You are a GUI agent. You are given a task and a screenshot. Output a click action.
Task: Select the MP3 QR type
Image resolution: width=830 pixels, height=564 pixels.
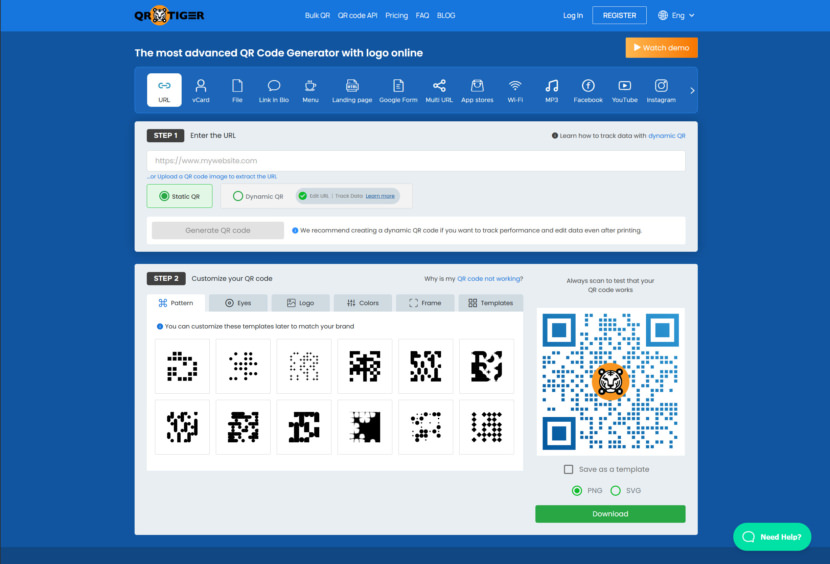click(552, 91)
